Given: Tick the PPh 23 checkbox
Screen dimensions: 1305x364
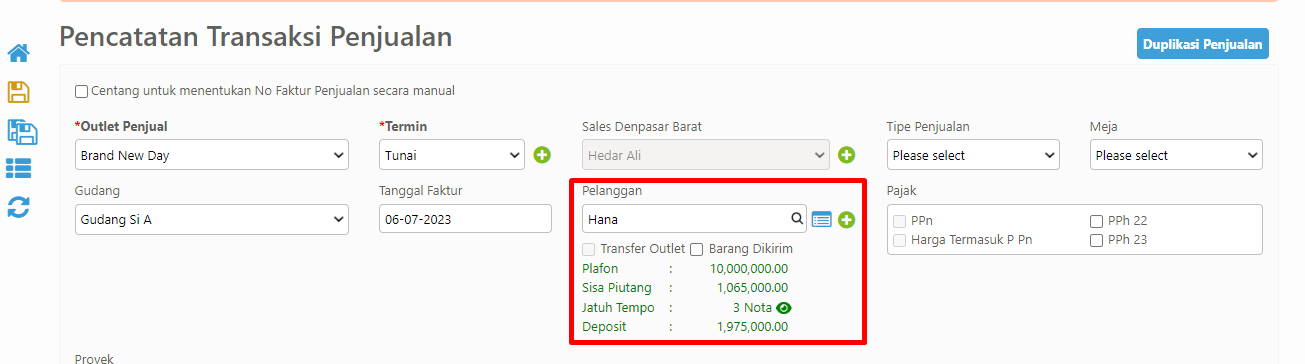Looking at the screenshot, I should (x=1097, y=240).
